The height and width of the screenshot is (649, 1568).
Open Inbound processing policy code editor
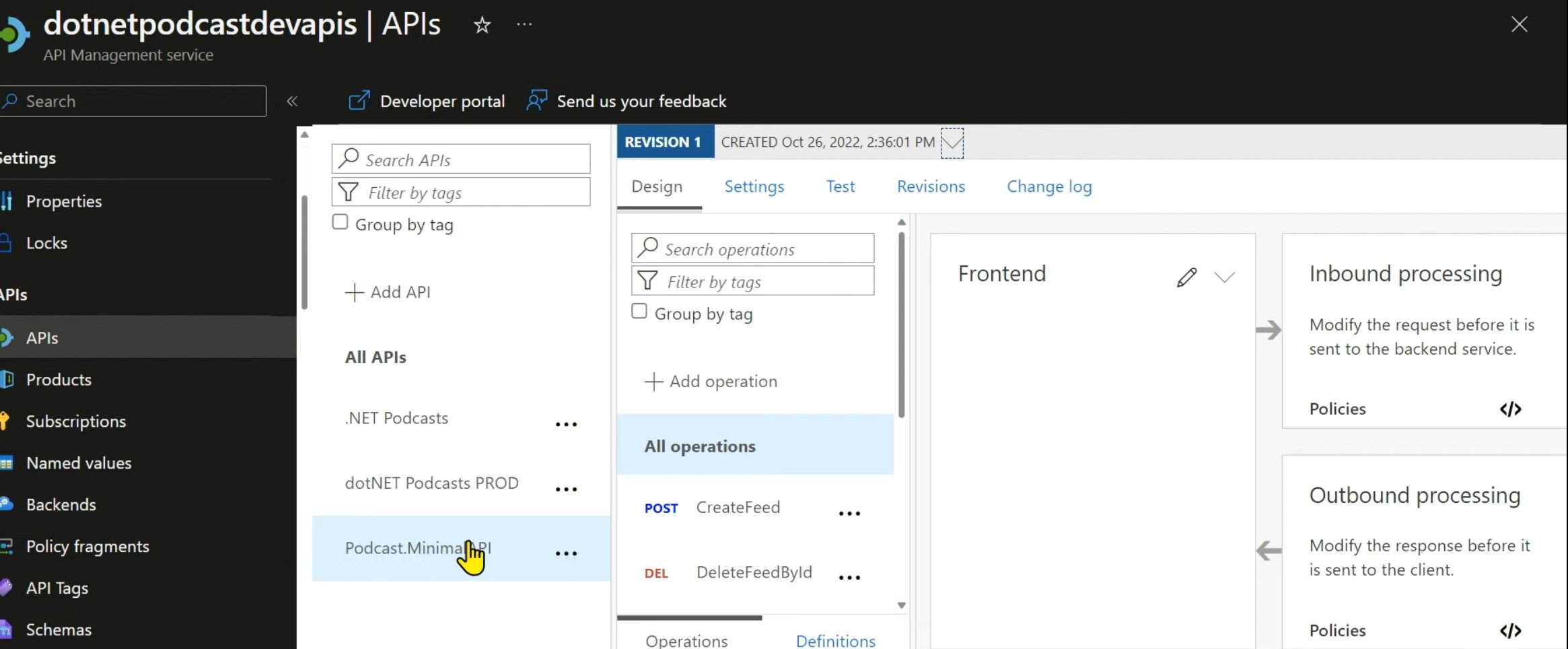pos(1511,409)
